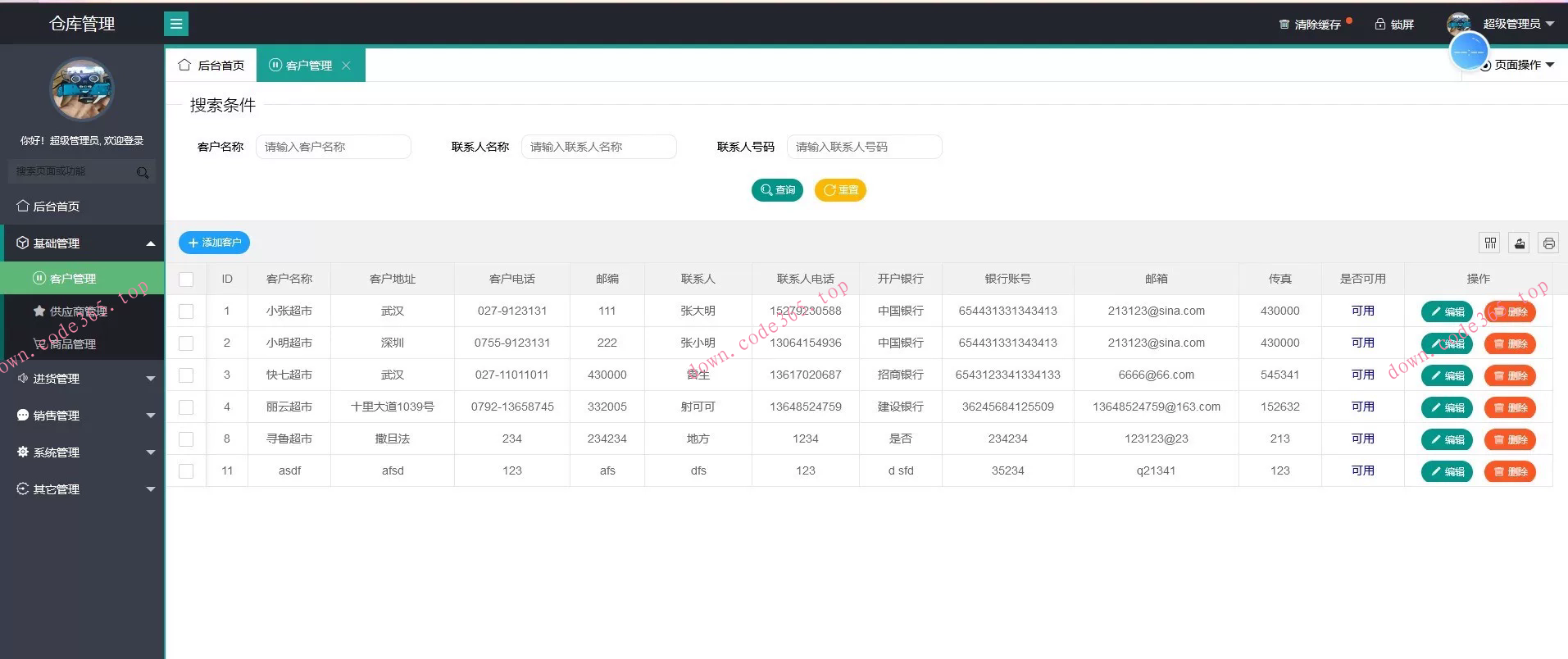Focus the 联系人名称 input field
Screen dimensions: 1568x659
[599, 147]
